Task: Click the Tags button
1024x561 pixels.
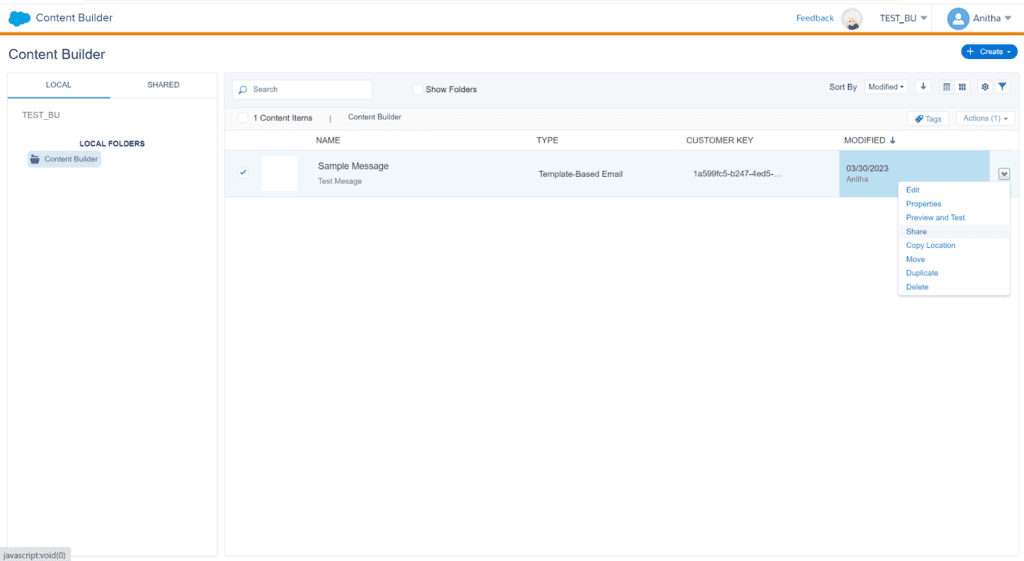Action: coord(928,118)
